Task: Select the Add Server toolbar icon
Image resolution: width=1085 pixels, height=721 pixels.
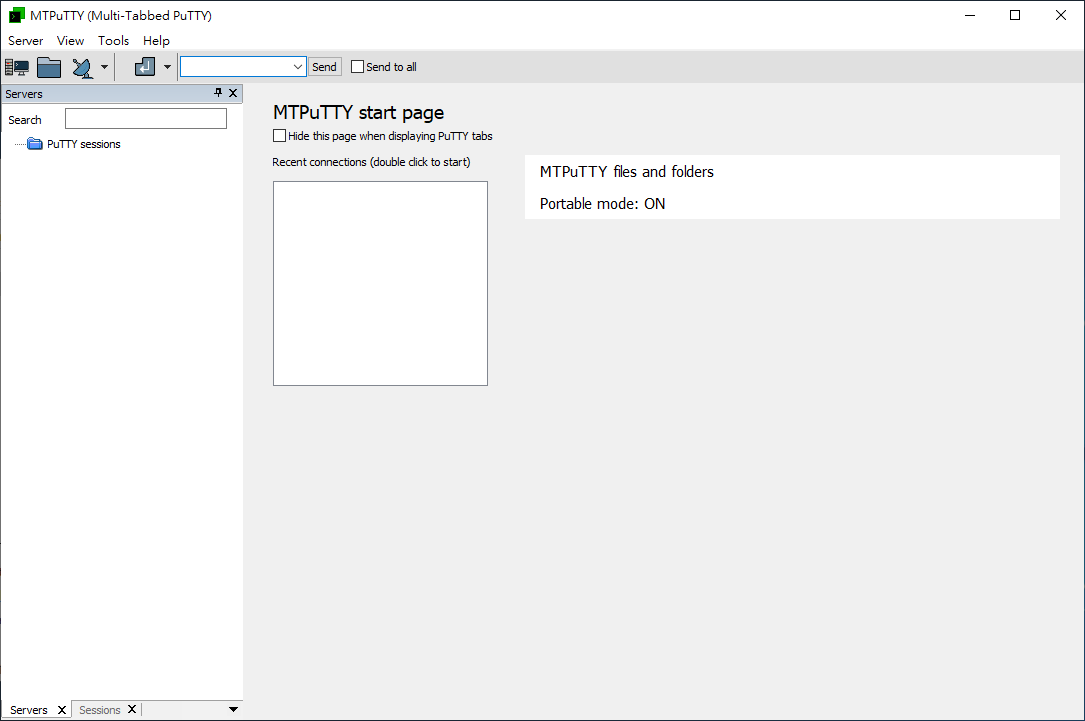Action: click(x=16, y=66)
